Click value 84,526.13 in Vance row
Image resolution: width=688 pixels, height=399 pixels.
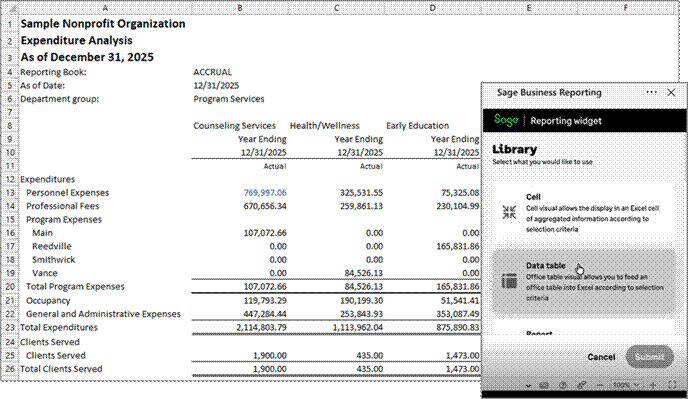point(363,273)
